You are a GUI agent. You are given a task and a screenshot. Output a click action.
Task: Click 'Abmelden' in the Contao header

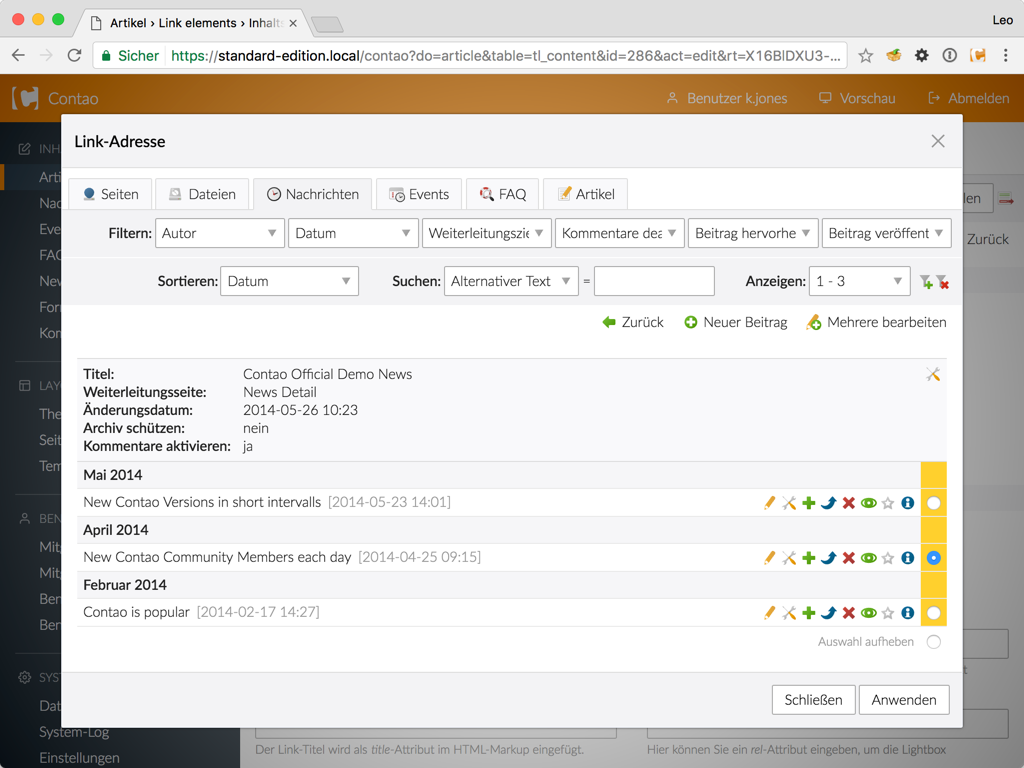(x=968, y=98)
